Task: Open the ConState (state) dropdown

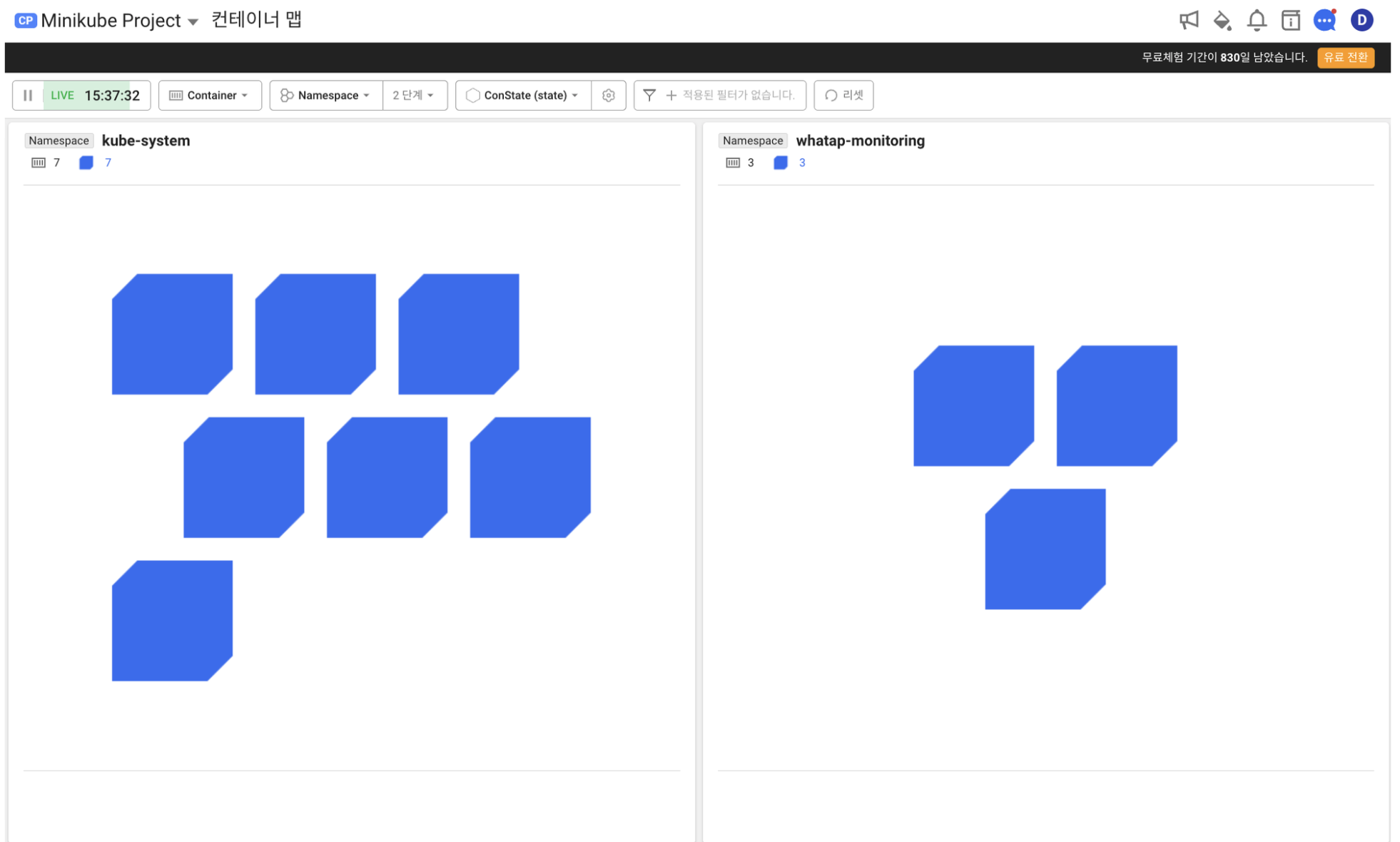Action: (x=523, y=95)
